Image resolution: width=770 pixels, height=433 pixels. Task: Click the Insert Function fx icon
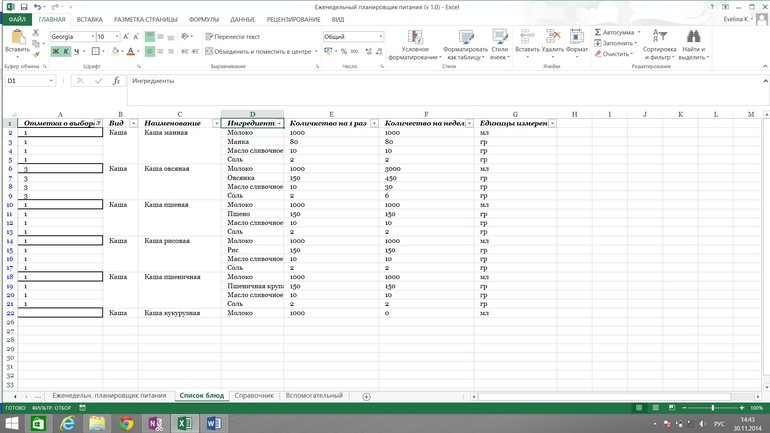tap(116, 81)
